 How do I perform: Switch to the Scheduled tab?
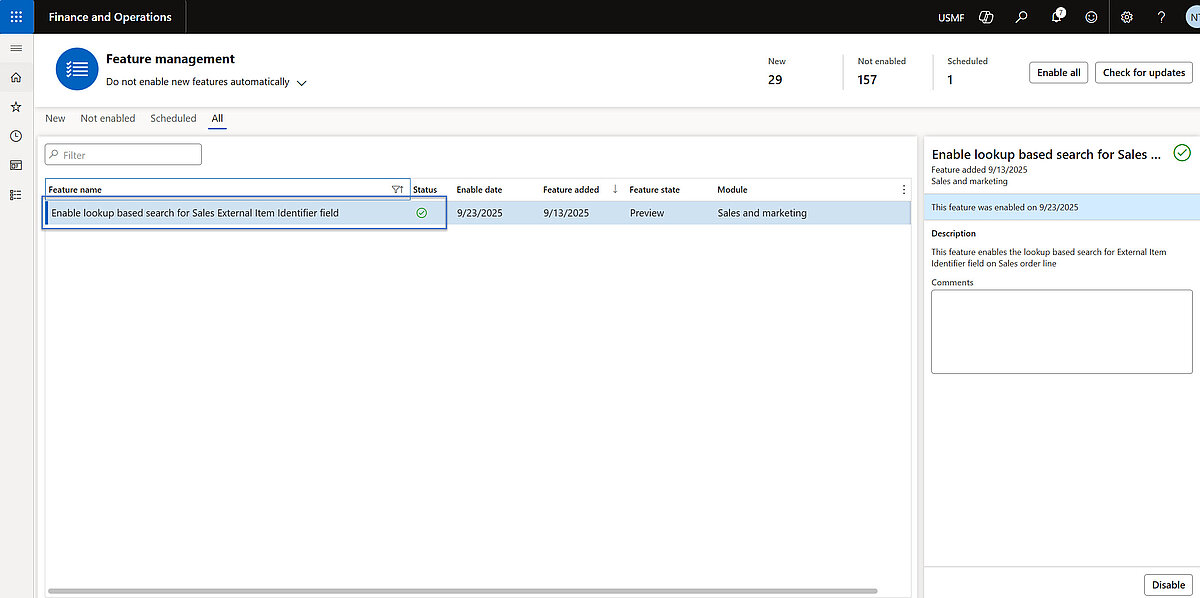coord(173,118)
